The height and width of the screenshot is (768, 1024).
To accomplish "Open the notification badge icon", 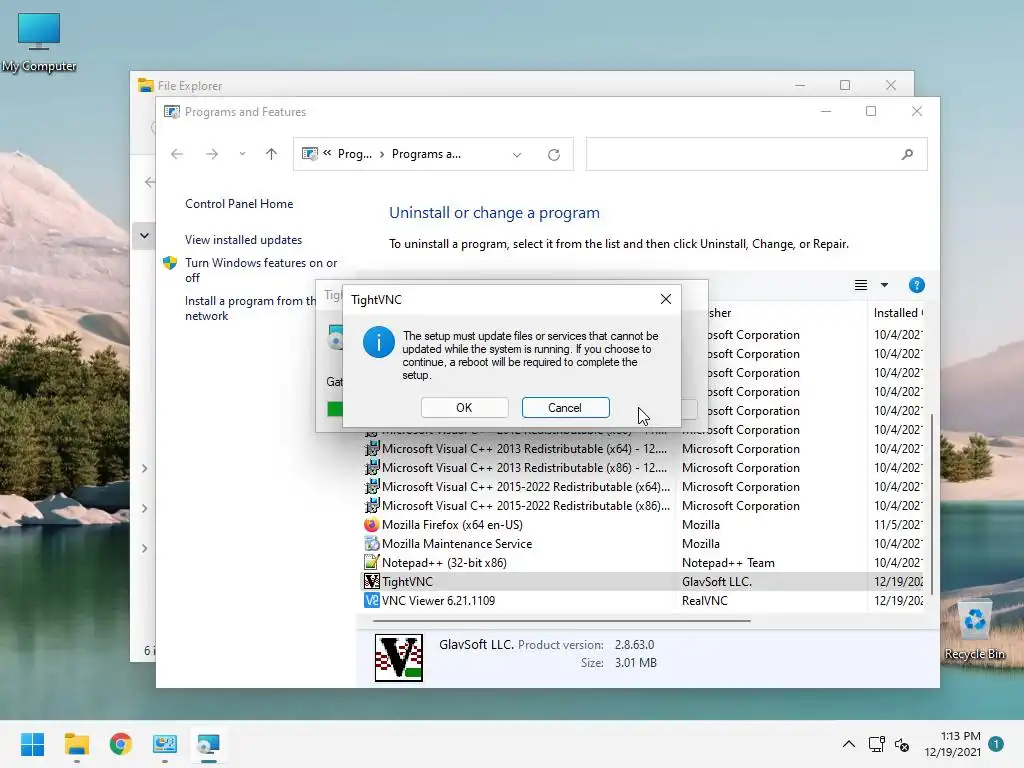I will tap(996, 744).
